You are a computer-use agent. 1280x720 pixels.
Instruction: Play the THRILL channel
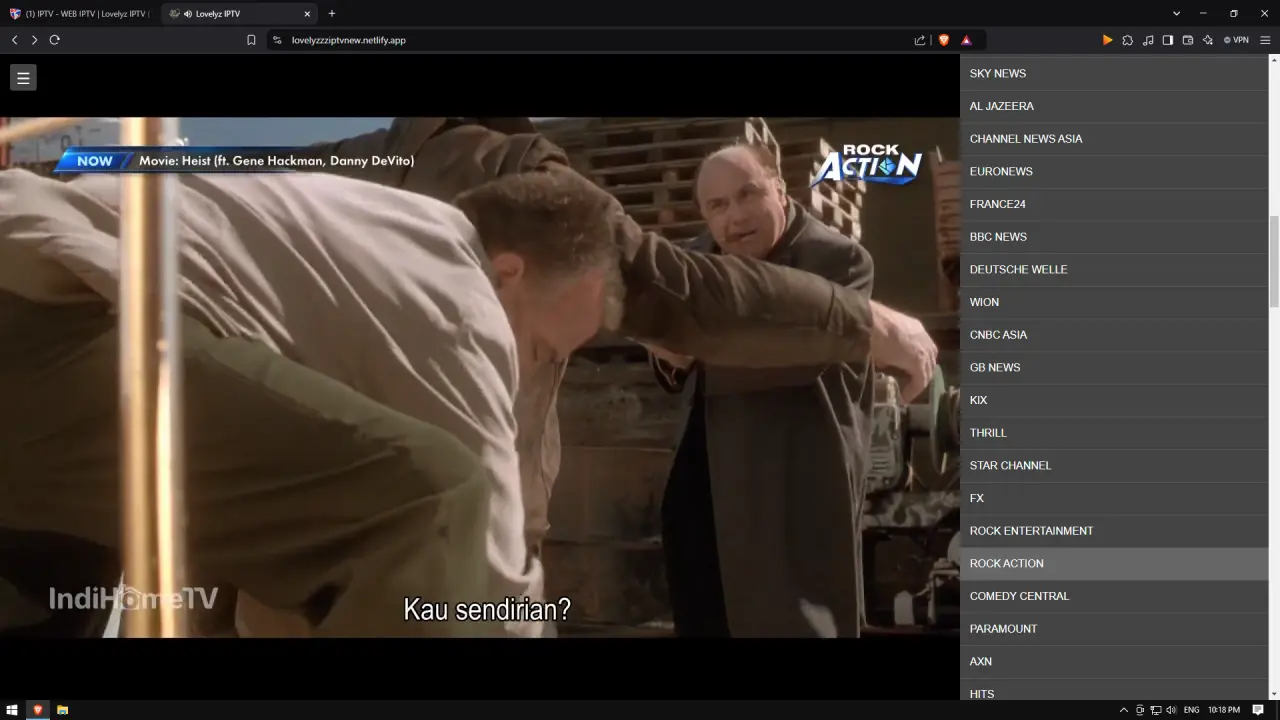pyautogui.click(x=1114, y=433)
